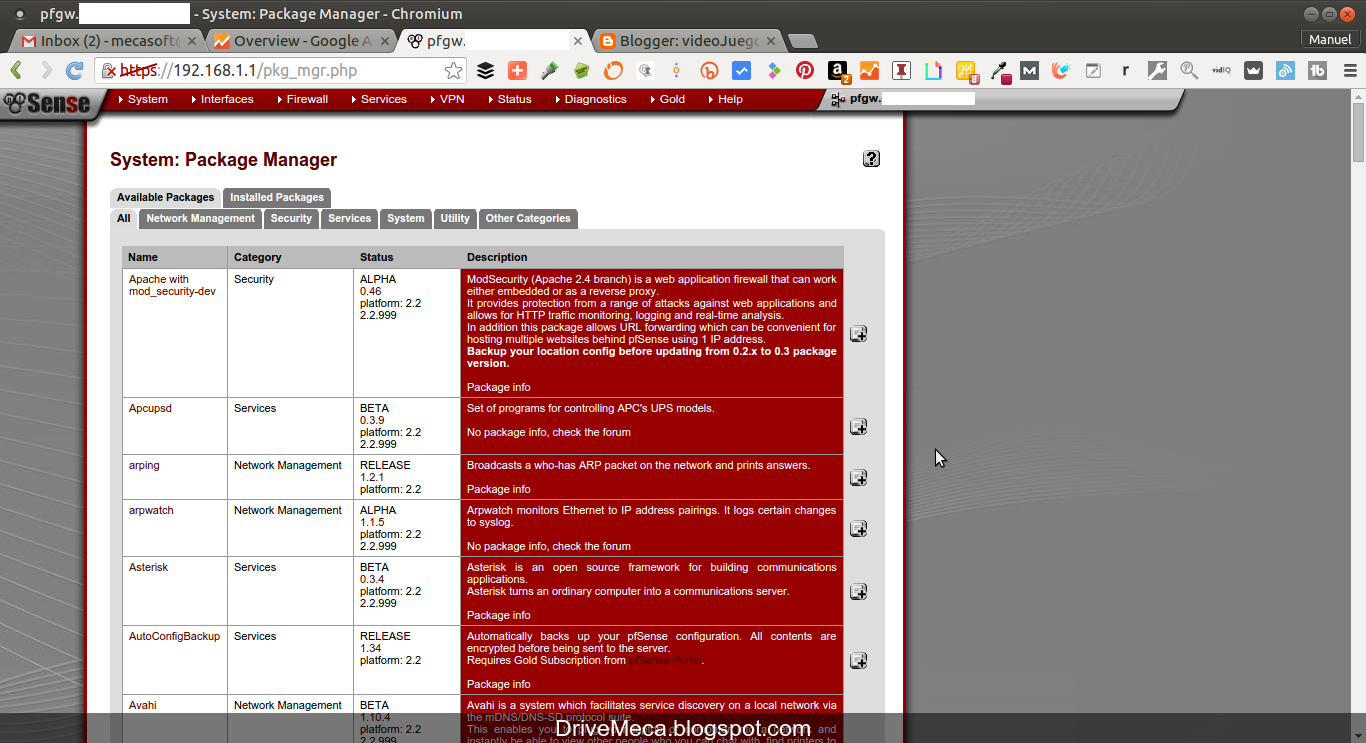Click the arpwatch package name

(x=151, y=510)
